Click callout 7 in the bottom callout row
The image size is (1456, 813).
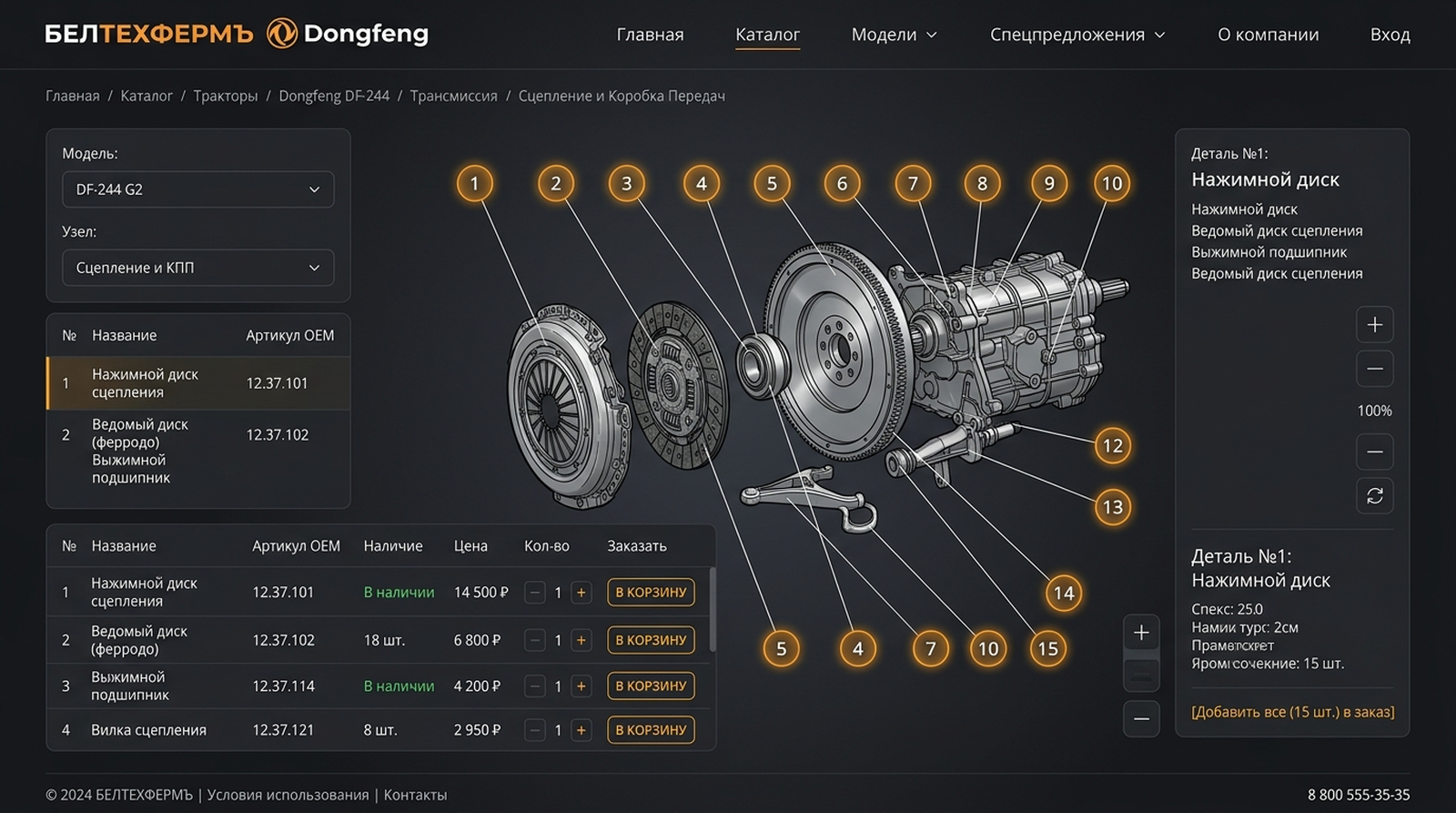931,648
